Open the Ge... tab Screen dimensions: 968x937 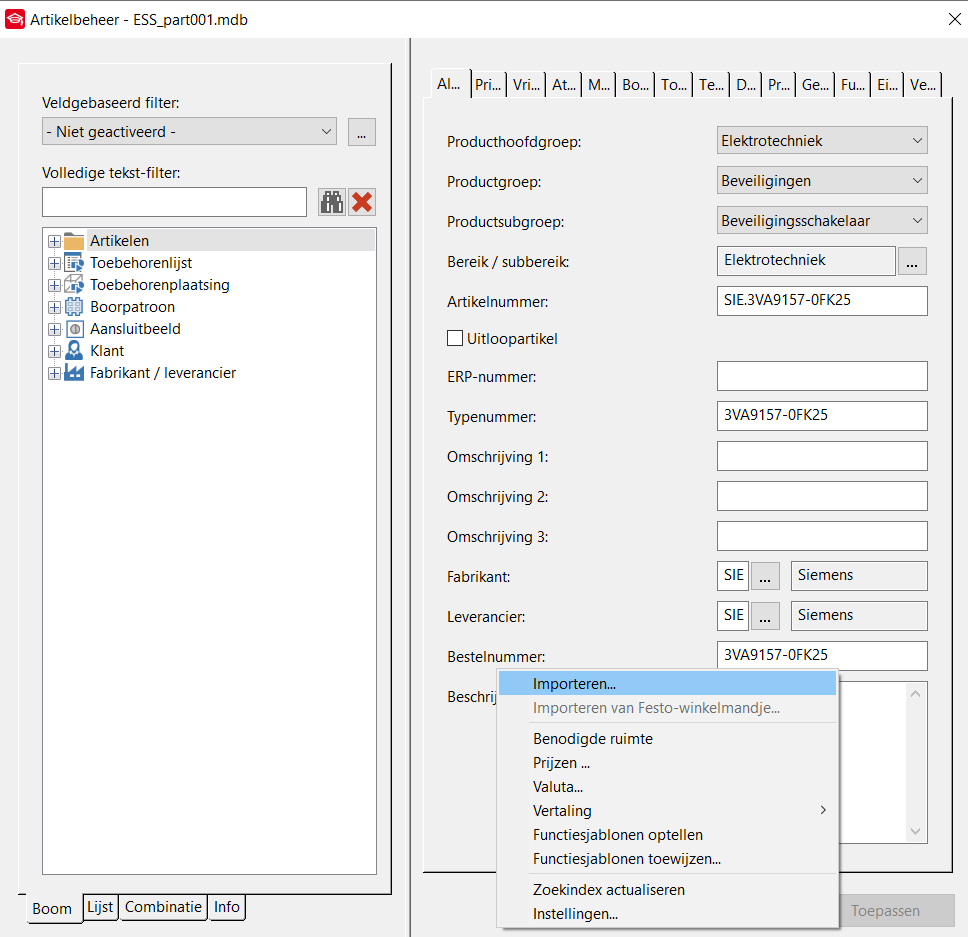pos(815,85)
